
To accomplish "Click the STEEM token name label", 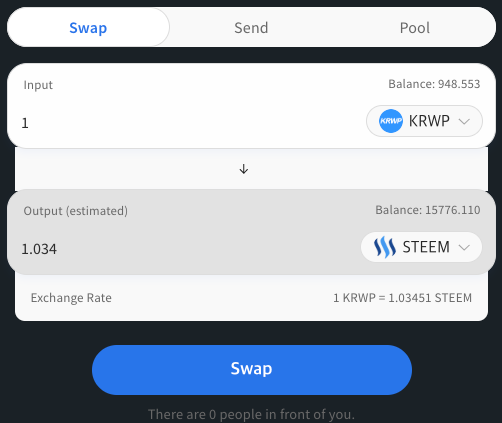I will coord(426,247).
